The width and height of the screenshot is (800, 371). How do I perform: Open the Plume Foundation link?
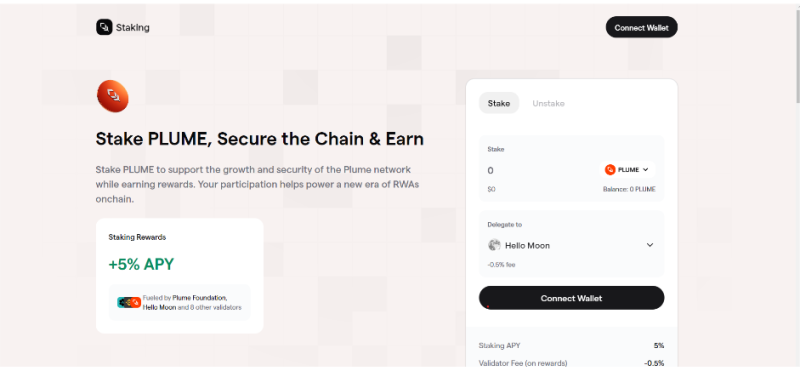pos(199,298)
